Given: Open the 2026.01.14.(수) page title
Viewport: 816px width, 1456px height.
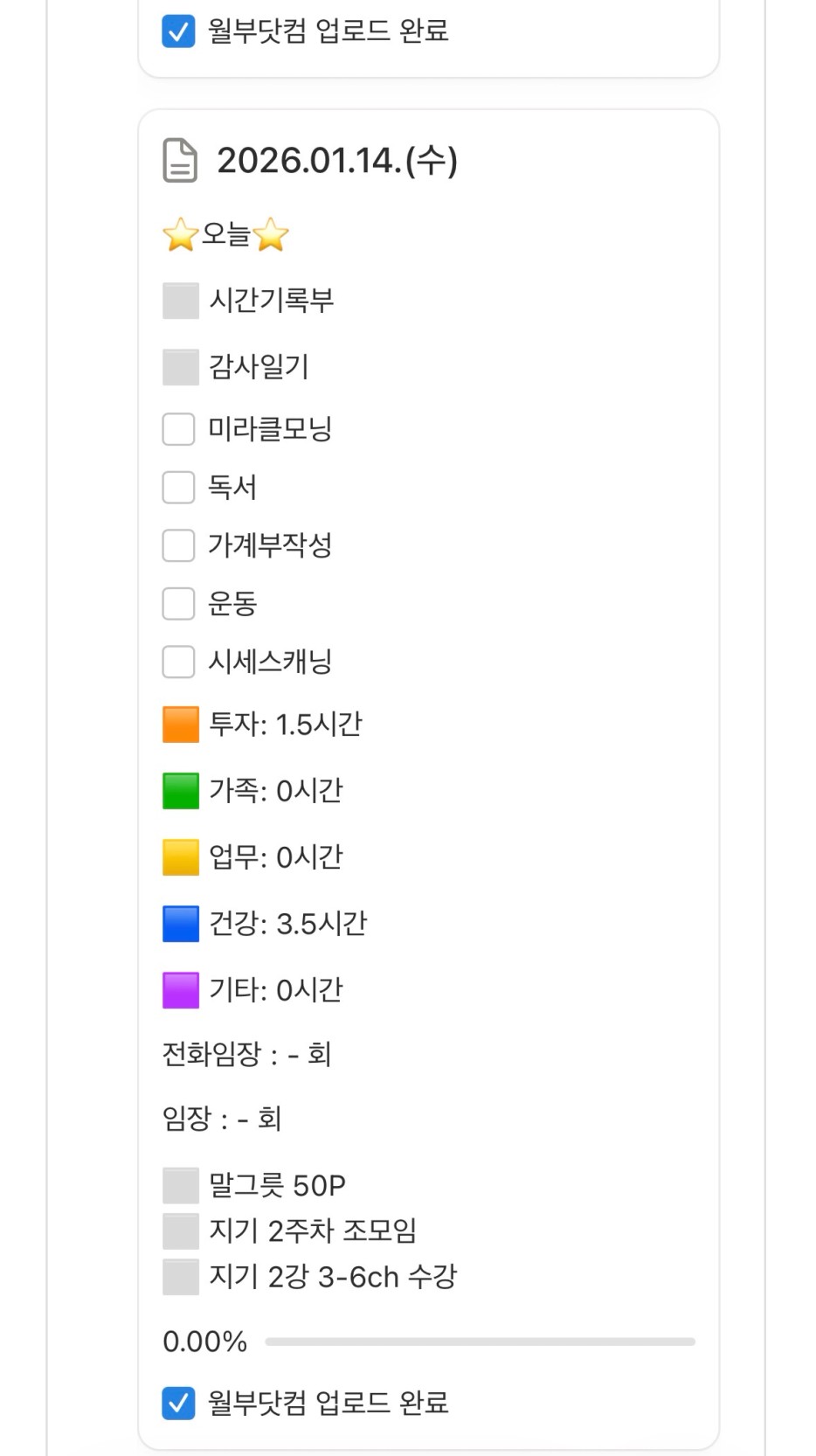Looking at the screenshot, I should [336, 161].
